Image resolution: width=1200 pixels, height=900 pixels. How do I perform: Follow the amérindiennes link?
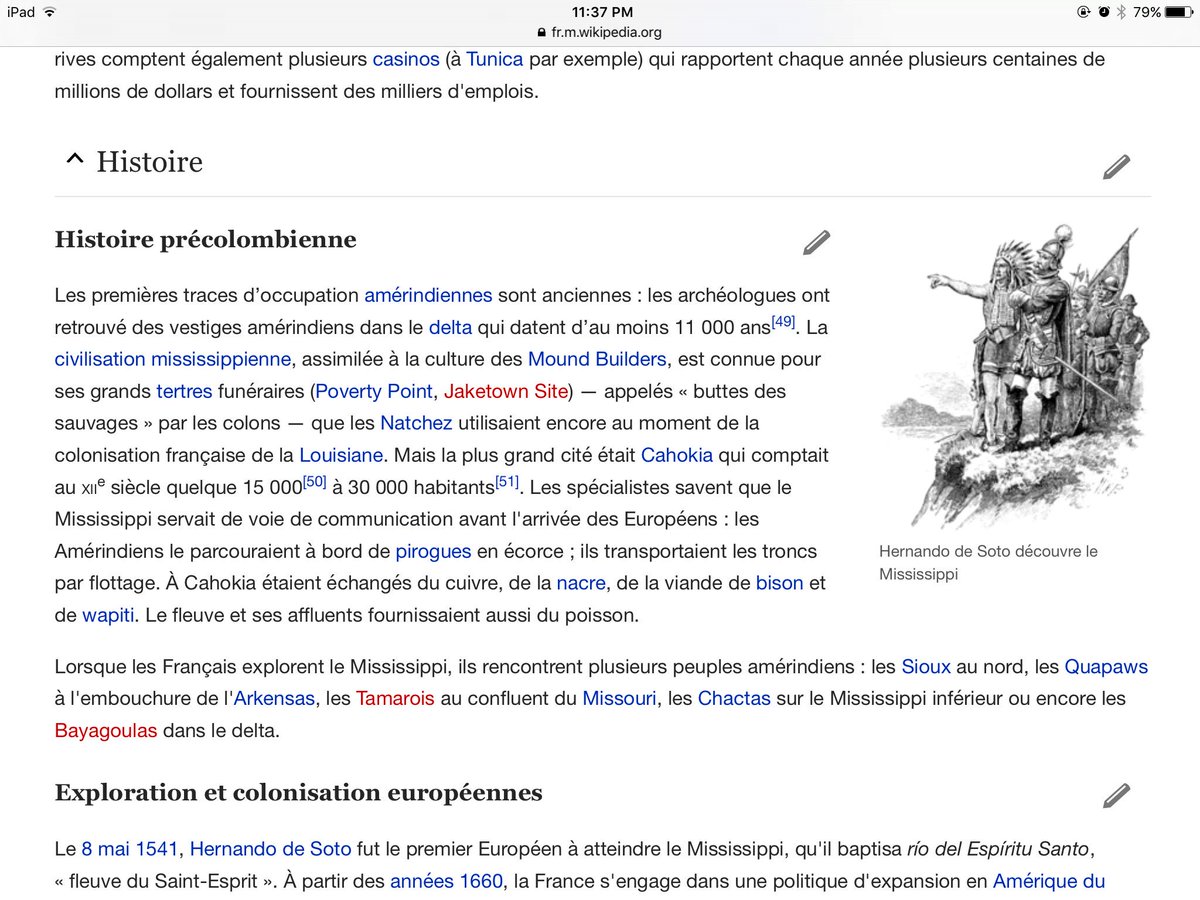tap(428, 295)
